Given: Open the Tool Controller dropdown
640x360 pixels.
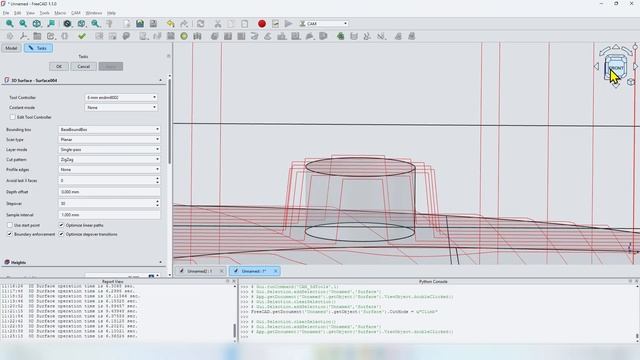Looking at the screenshot, I should 121,98.
